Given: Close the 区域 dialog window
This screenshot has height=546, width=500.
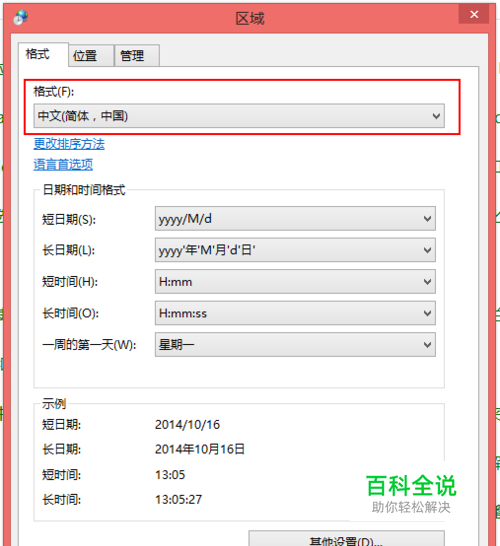Looking at the screenshot, I should [x=474, y=14].
